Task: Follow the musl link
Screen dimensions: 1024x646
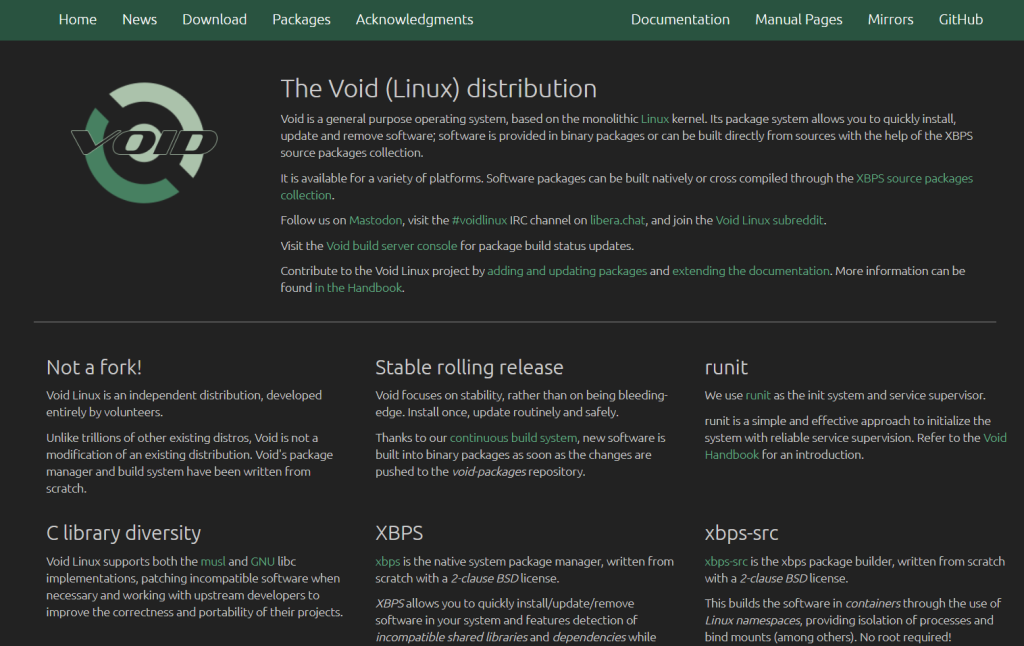Action: pyautogui.click(x=213, y=561)
